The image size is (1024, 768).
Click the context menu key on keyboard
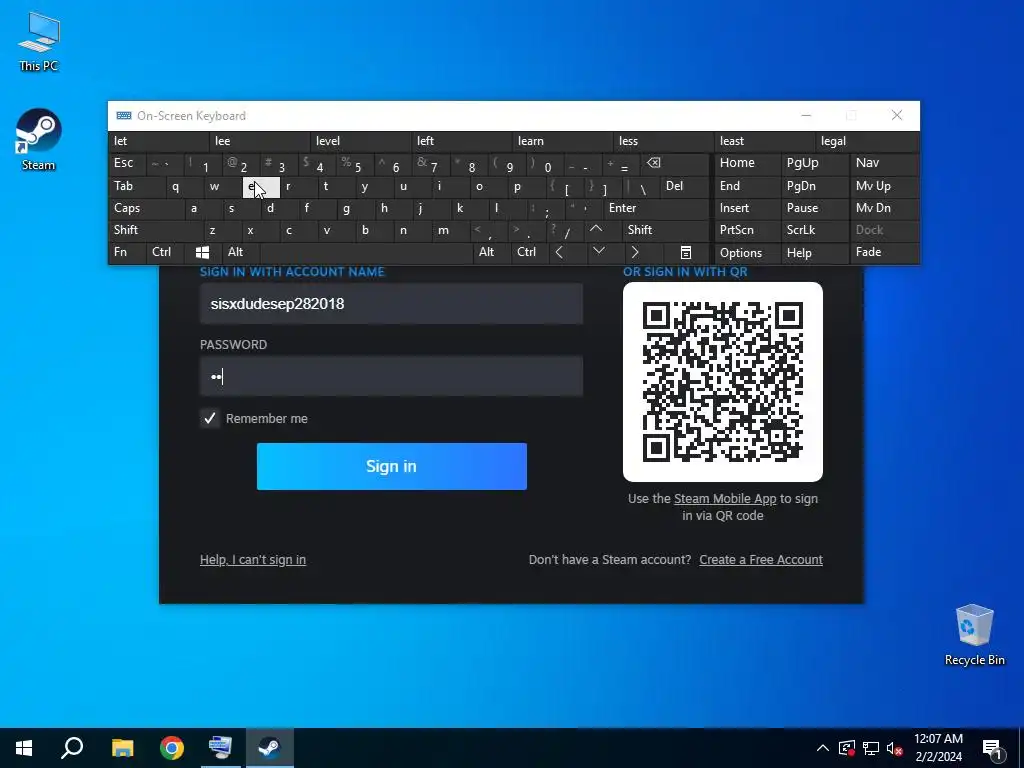(x=686, y=252)
